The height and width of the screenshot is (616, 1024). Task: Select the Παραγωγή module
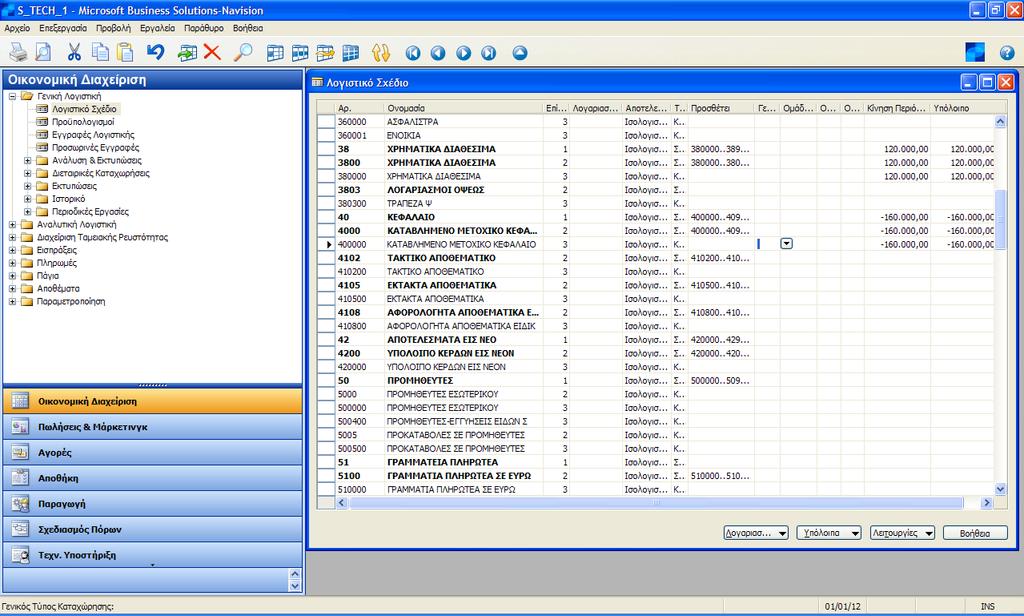[153, 504]
